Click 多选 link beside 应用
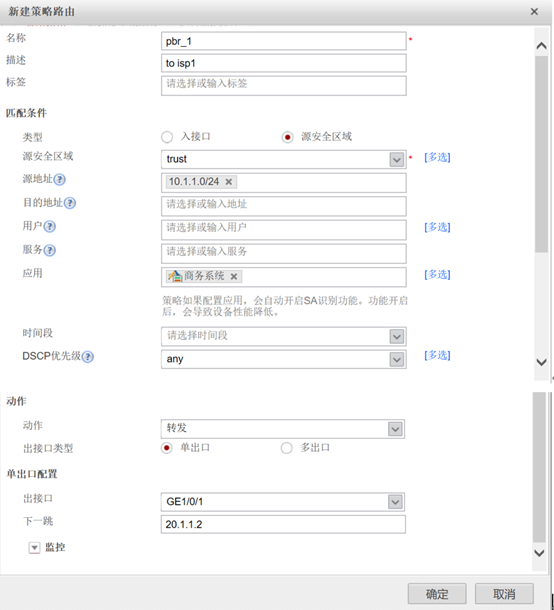Screen dimensions: 554x610 [437, 275]
